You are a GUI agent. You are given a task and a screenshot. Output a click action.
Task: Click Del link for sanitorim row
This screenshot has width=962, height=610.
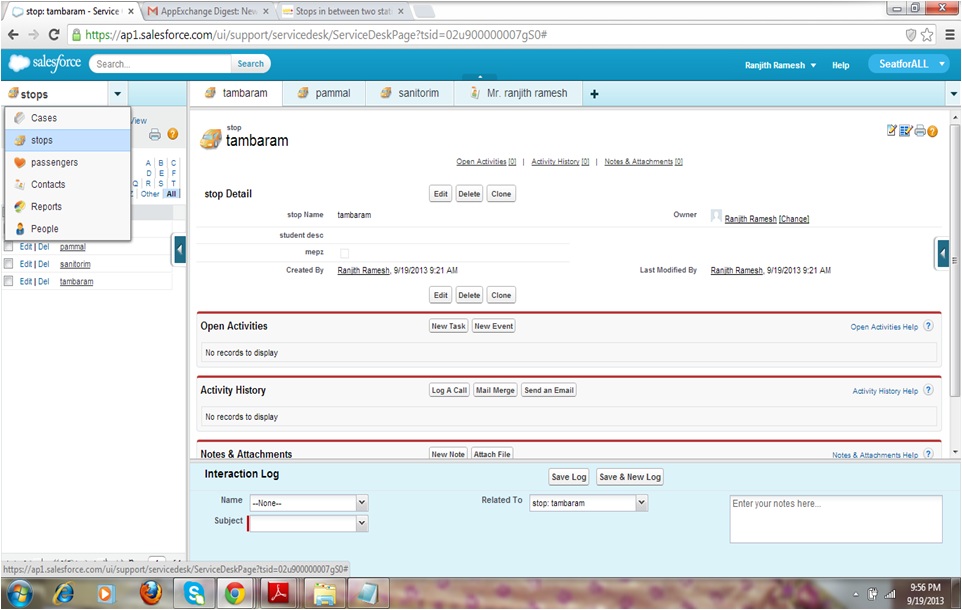(44, 264)
